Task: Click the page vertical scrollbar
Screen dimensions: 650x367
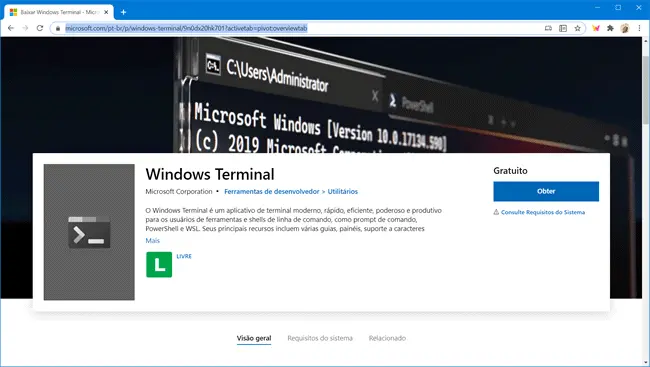Action: coord(645,89)
